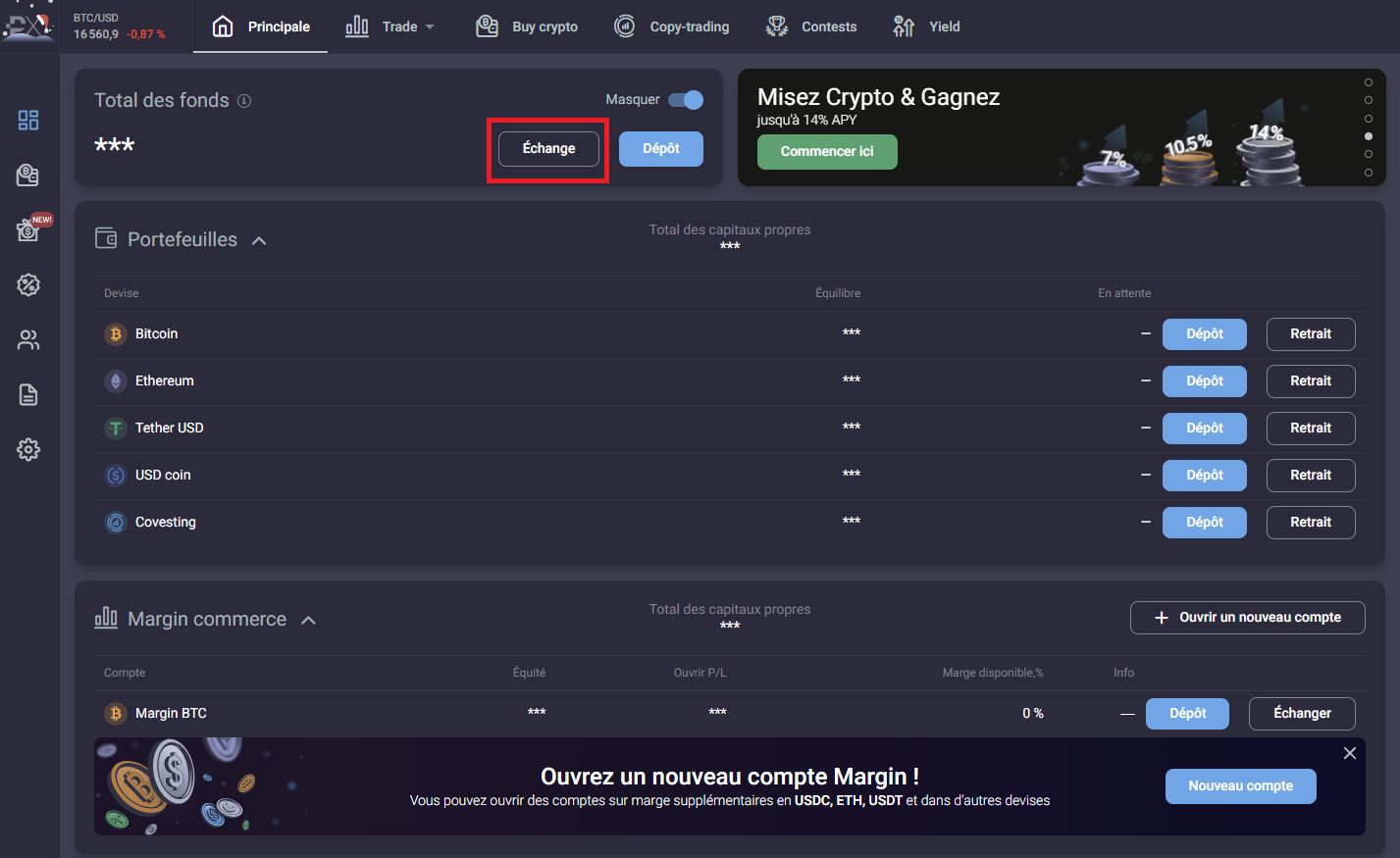Click the percent badge sidebar icon

tap(28, 284)
